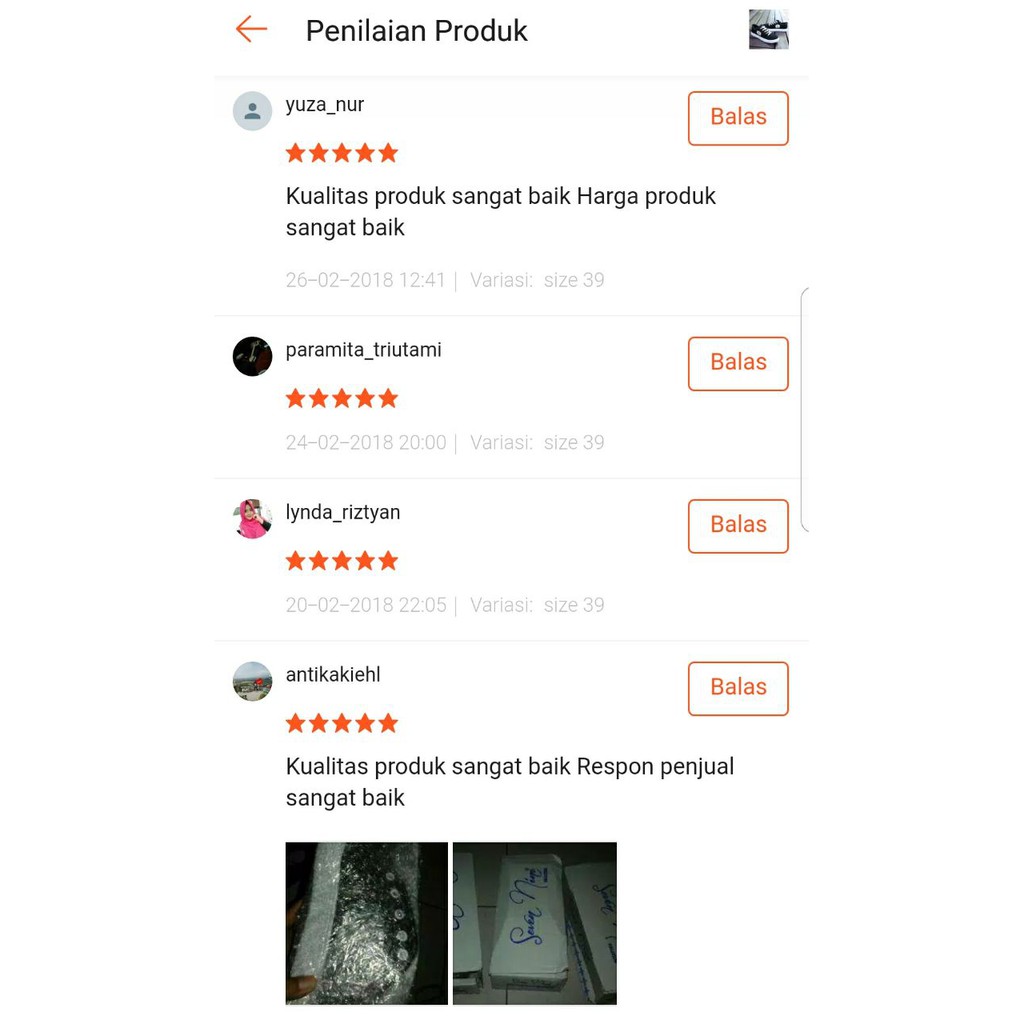The width and height of the screenshot is (1024, 1024).
Task: Reply to lynda_riztyan's rating via Balas
Action: (x=738, y=526)
